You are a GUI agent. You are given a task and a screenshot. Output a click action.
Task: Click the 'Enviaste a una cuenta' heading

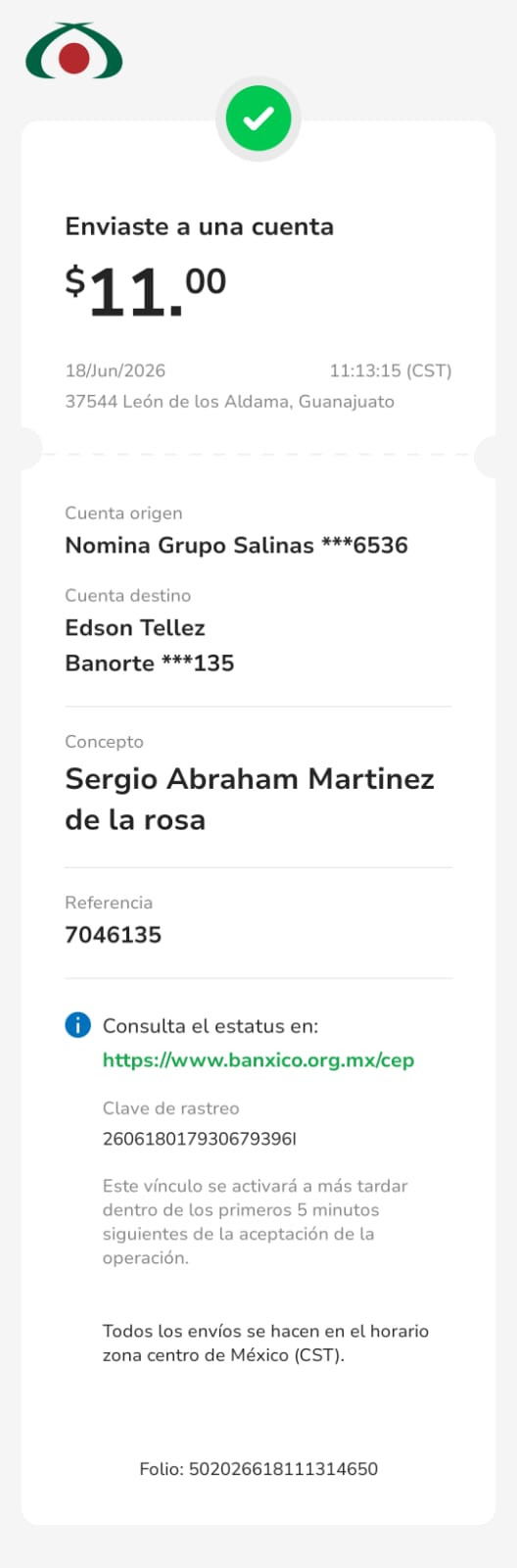pyautogui.click(x=200, y=226)
